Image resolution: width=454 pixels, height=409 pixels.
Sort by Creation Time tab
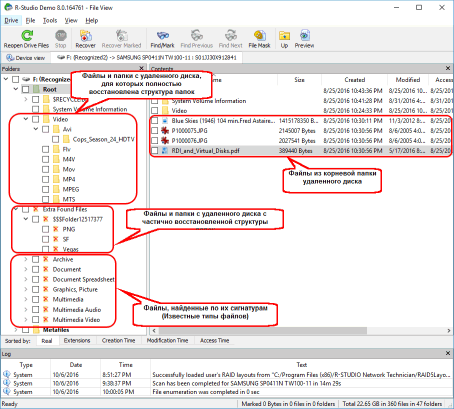pos(118,341)
